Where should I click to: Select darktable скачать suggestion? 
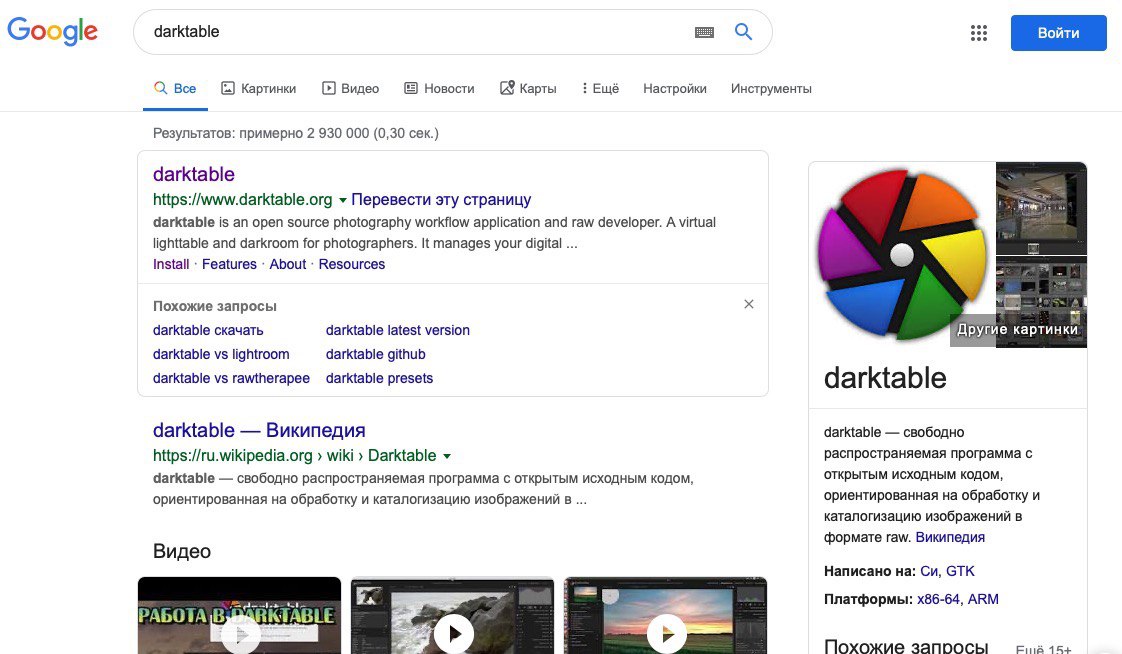pyautogui.click(x=208, y=330)
